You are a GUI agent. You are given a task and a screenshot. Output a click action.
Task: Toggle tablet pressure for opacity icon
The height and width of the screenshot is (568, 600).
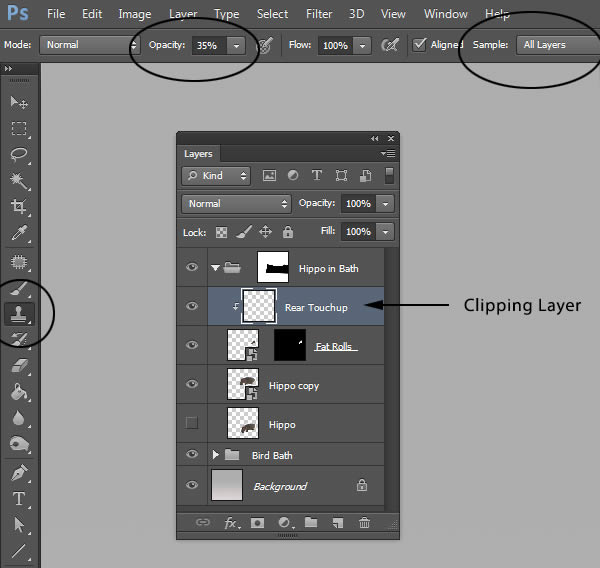264,45
